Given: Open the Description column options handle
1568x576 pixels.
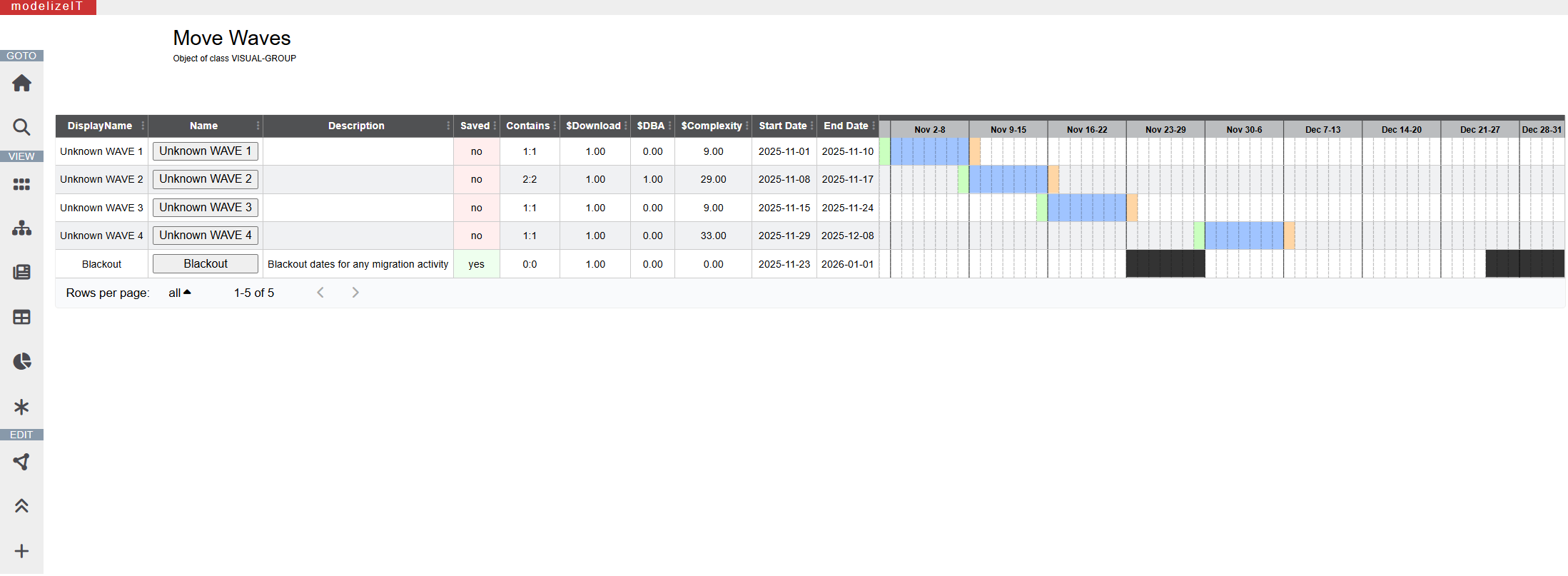Looking at the screenshot, I should click(448, 126).
